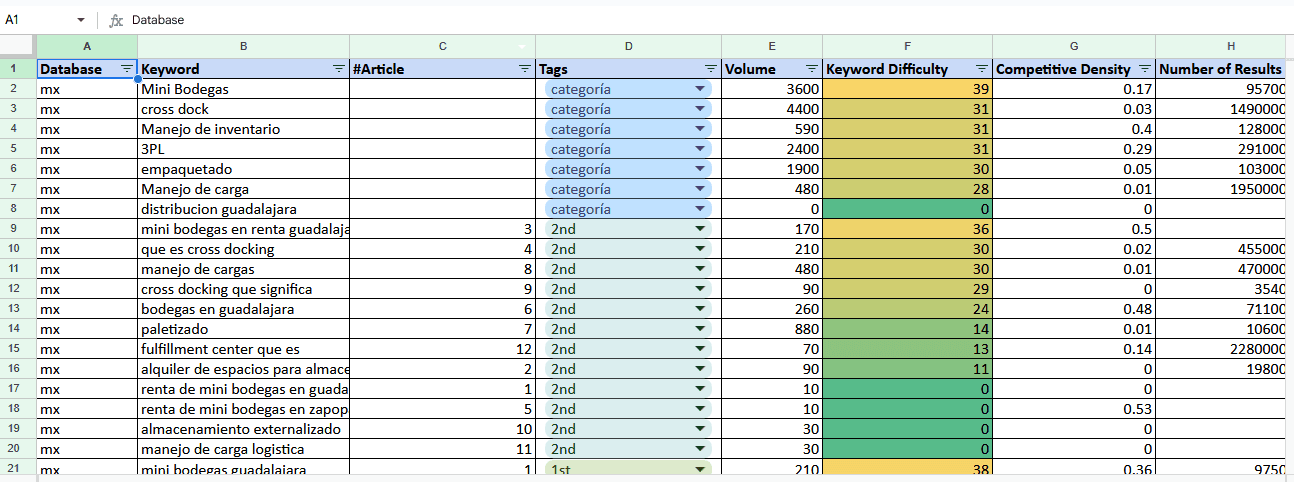This screenshot has height=482, width=1294.
Task: Select the "cross dock" keyword cell
Action: pyautogui.click(x=243, y=109)
